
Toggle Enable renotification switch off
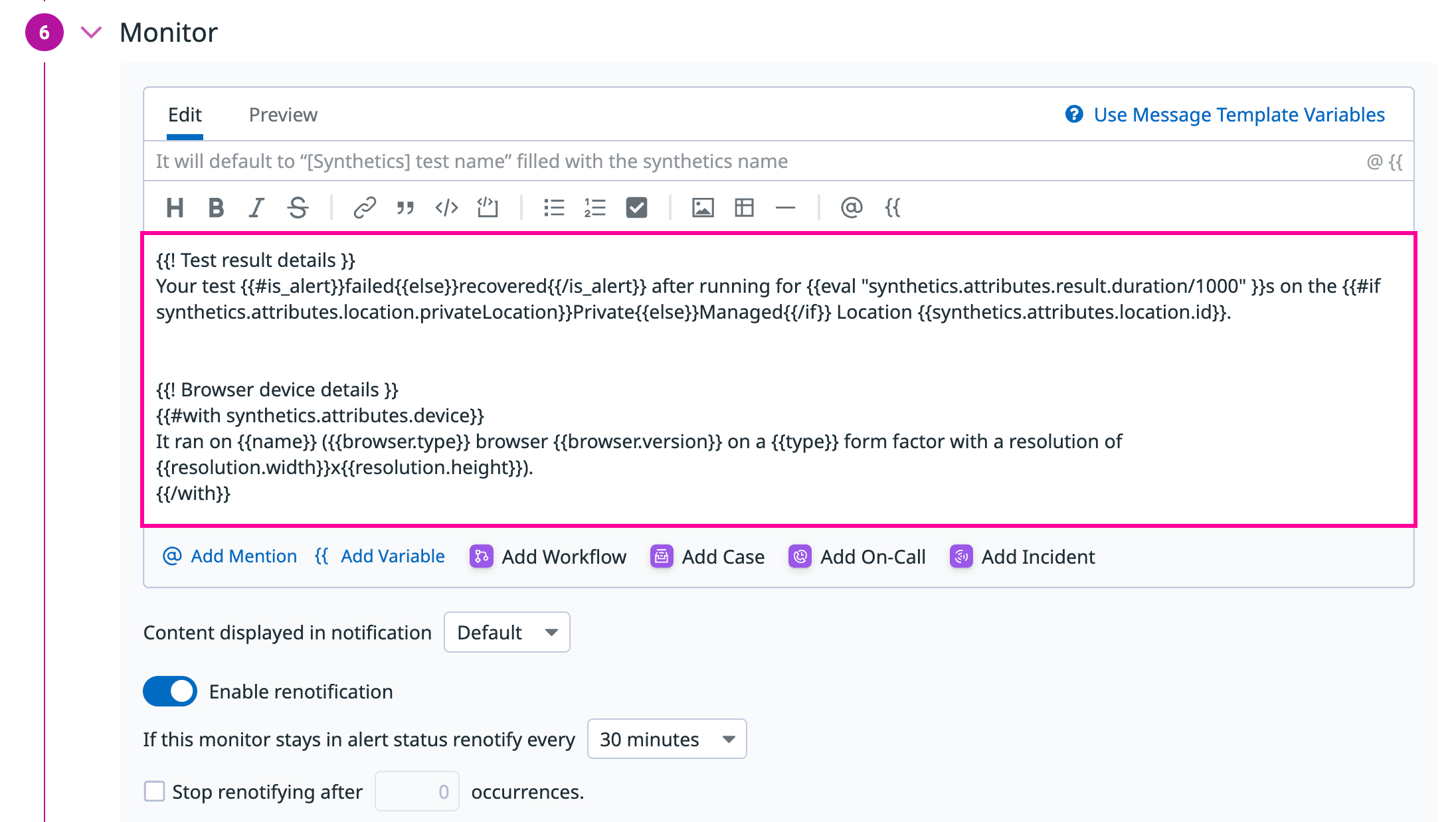pos(170,691)
